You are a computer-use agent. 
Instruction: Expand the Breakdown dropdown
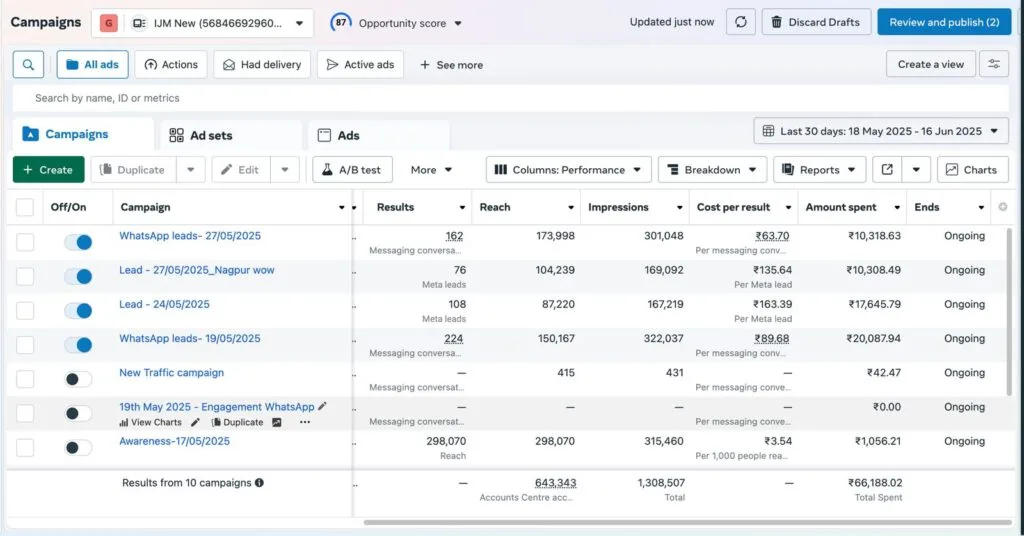712,170
